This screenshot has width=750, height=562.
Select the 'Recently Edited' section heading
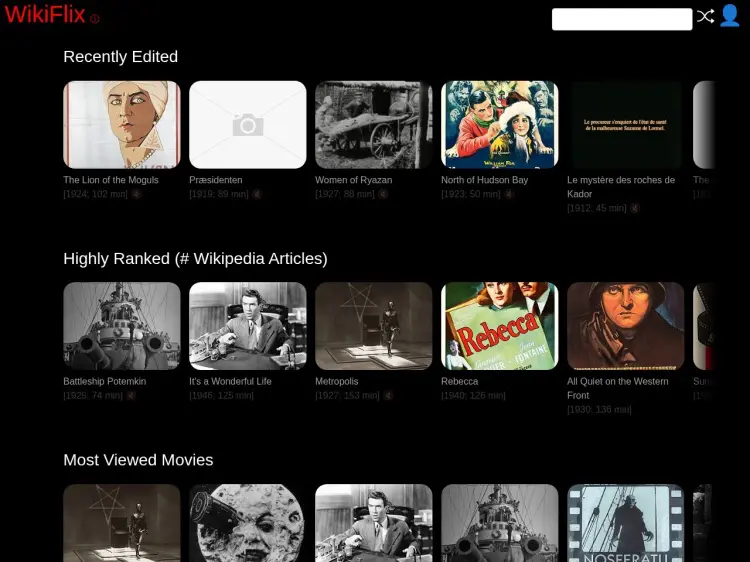(x=121, y=56)
